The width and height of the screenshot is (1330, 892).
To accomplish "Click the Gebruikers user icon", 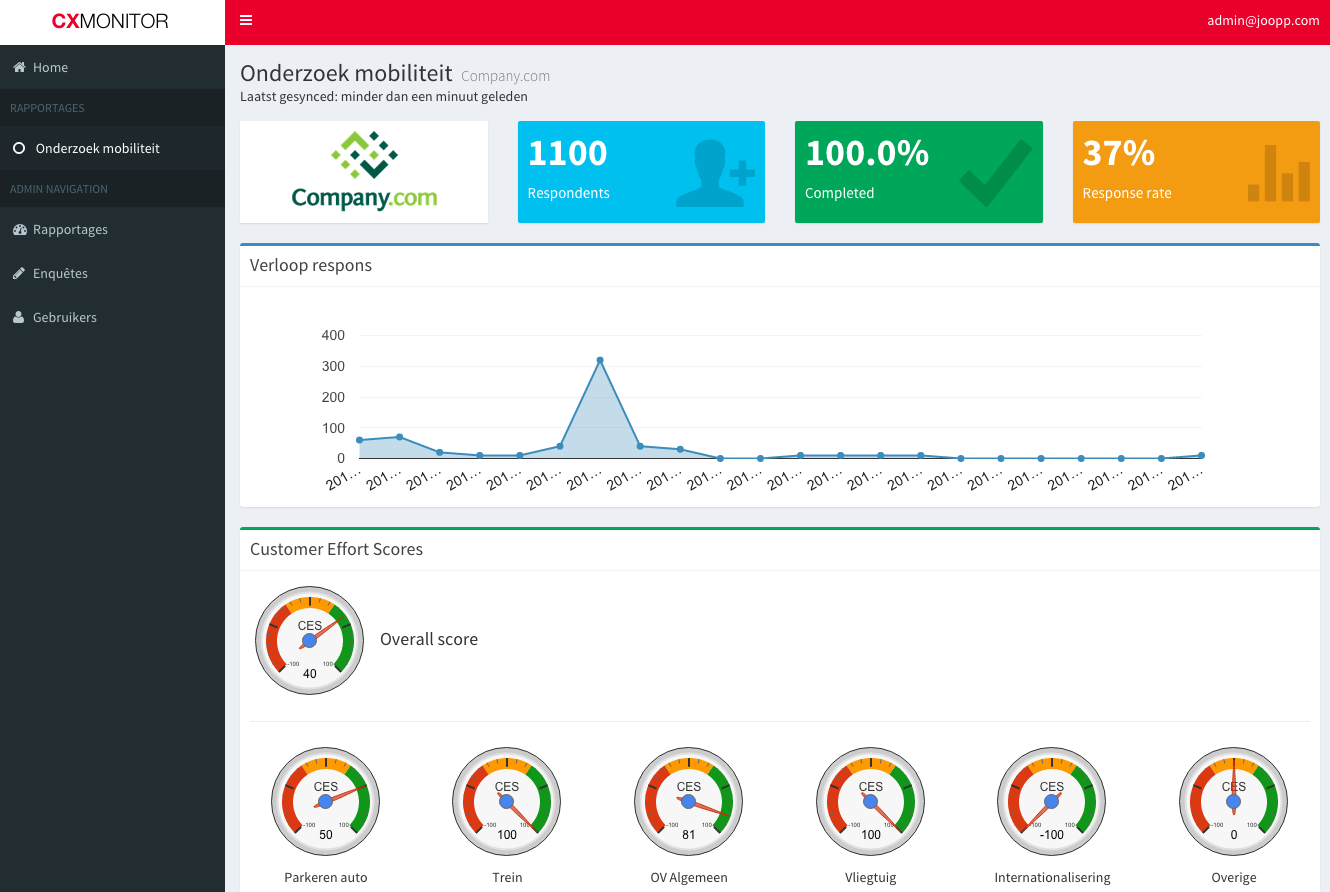I will (19, 318).
